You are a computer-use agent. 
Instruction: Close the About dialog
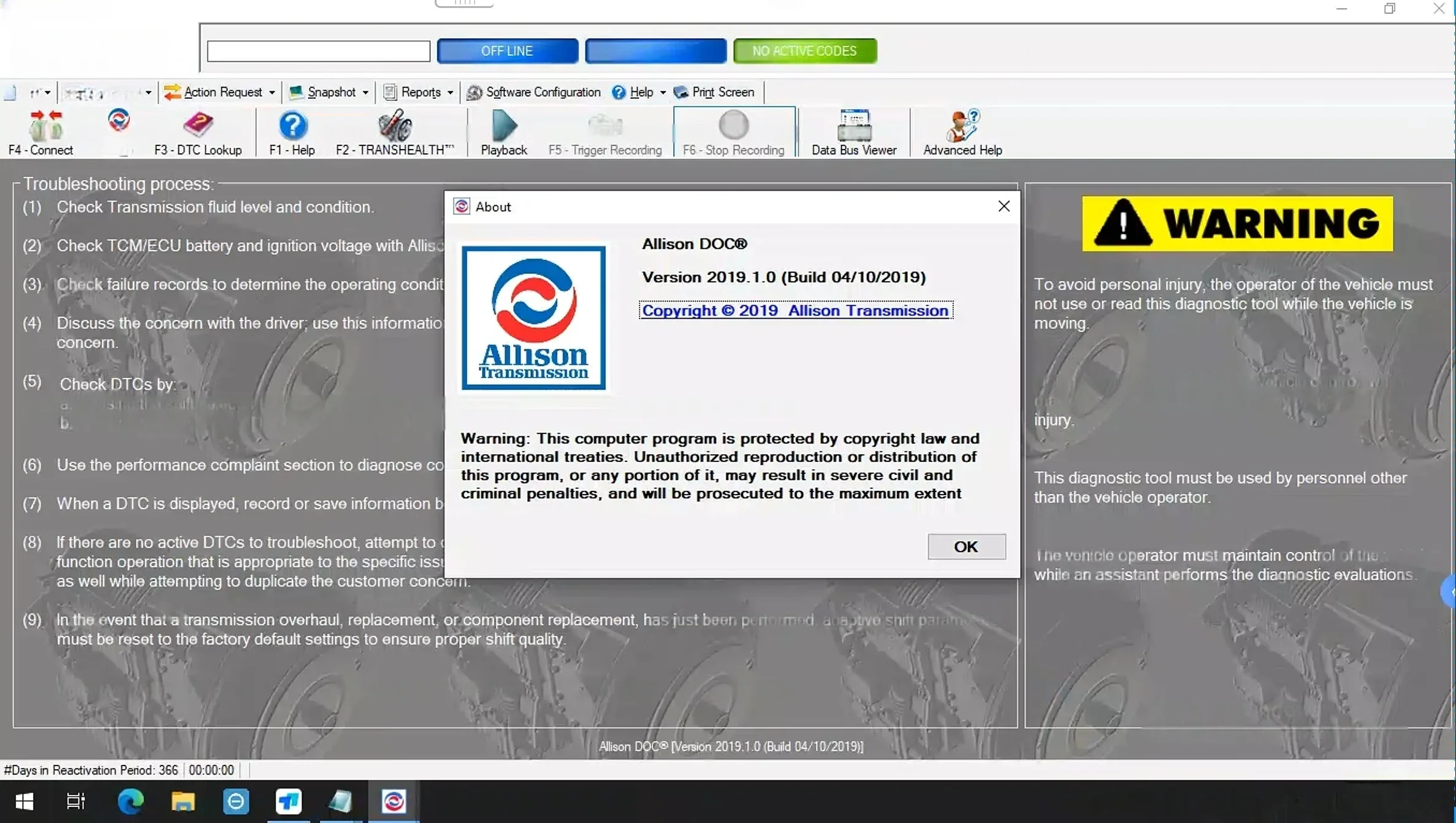(x=1004, y=207)
